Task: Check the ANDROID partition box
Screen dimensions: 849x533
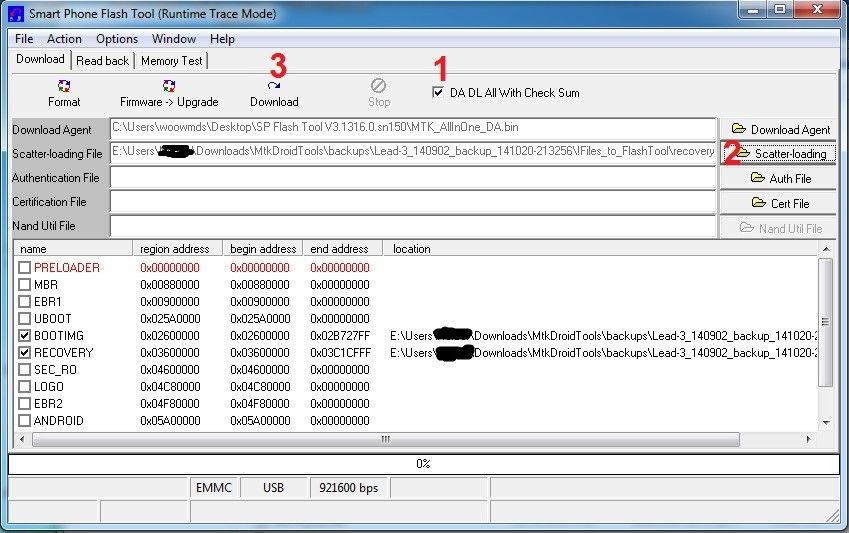Action: pos(24,421)
